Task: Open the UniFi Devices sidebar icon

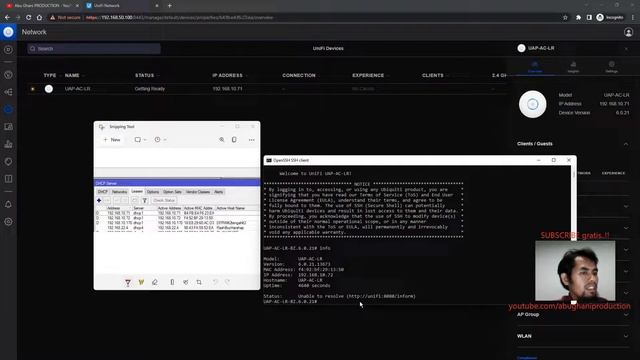Action: click(x=8, y=109)
